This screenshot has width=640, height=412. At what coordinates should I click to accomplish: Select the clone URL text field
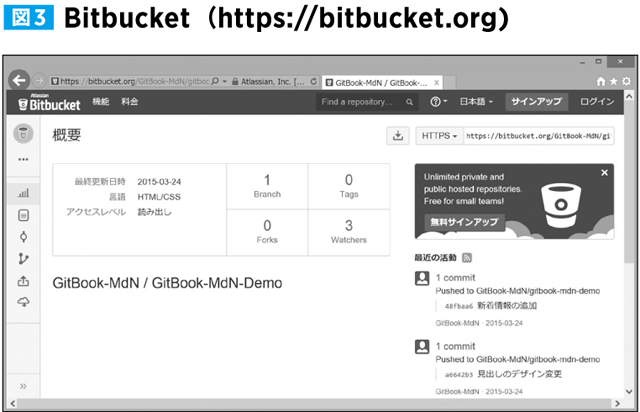click(539, 136)
